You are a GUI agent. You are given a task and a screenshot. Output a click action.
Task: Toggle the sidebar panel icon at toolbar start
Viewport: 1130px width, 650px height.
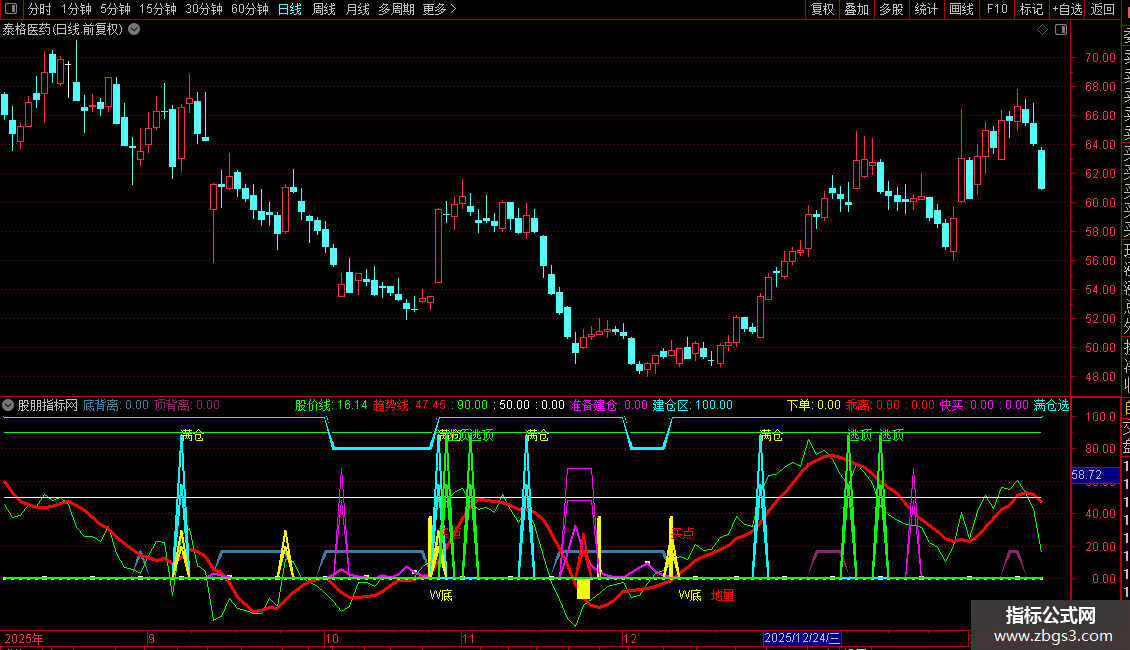coord(11,9)
